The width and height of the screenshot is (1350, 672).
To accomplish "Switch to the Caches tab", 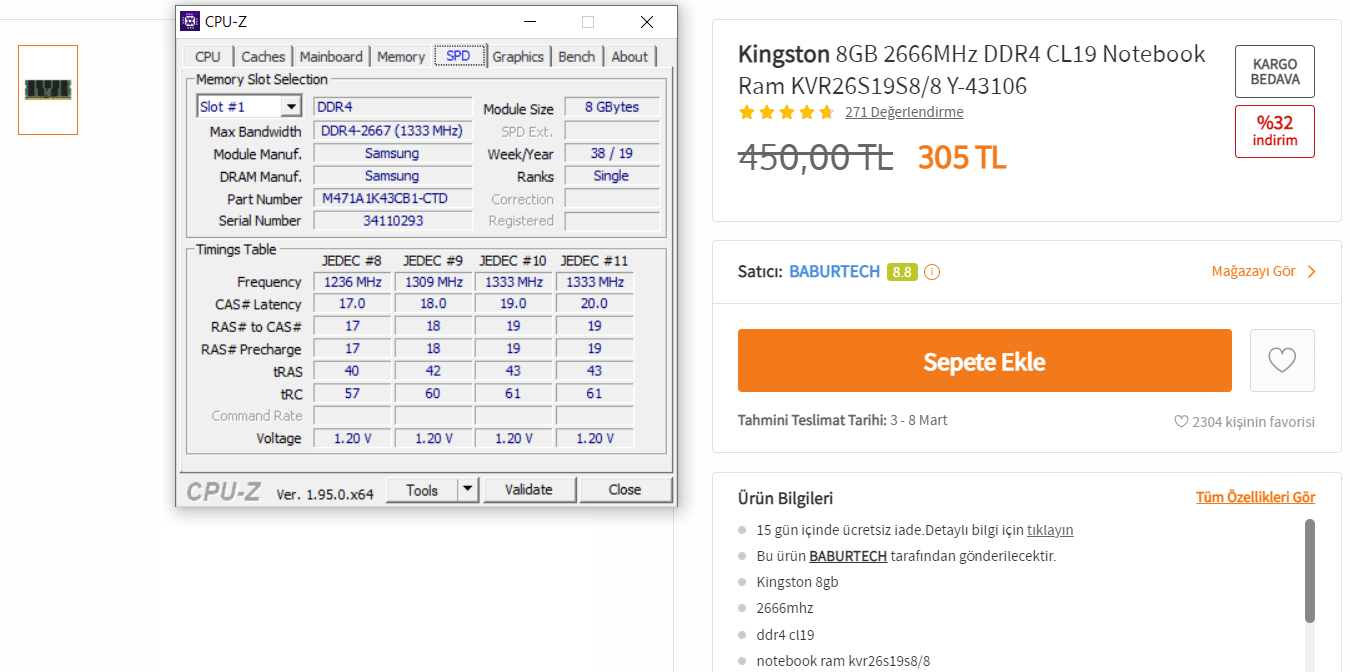I will click(x=263, y=57).
